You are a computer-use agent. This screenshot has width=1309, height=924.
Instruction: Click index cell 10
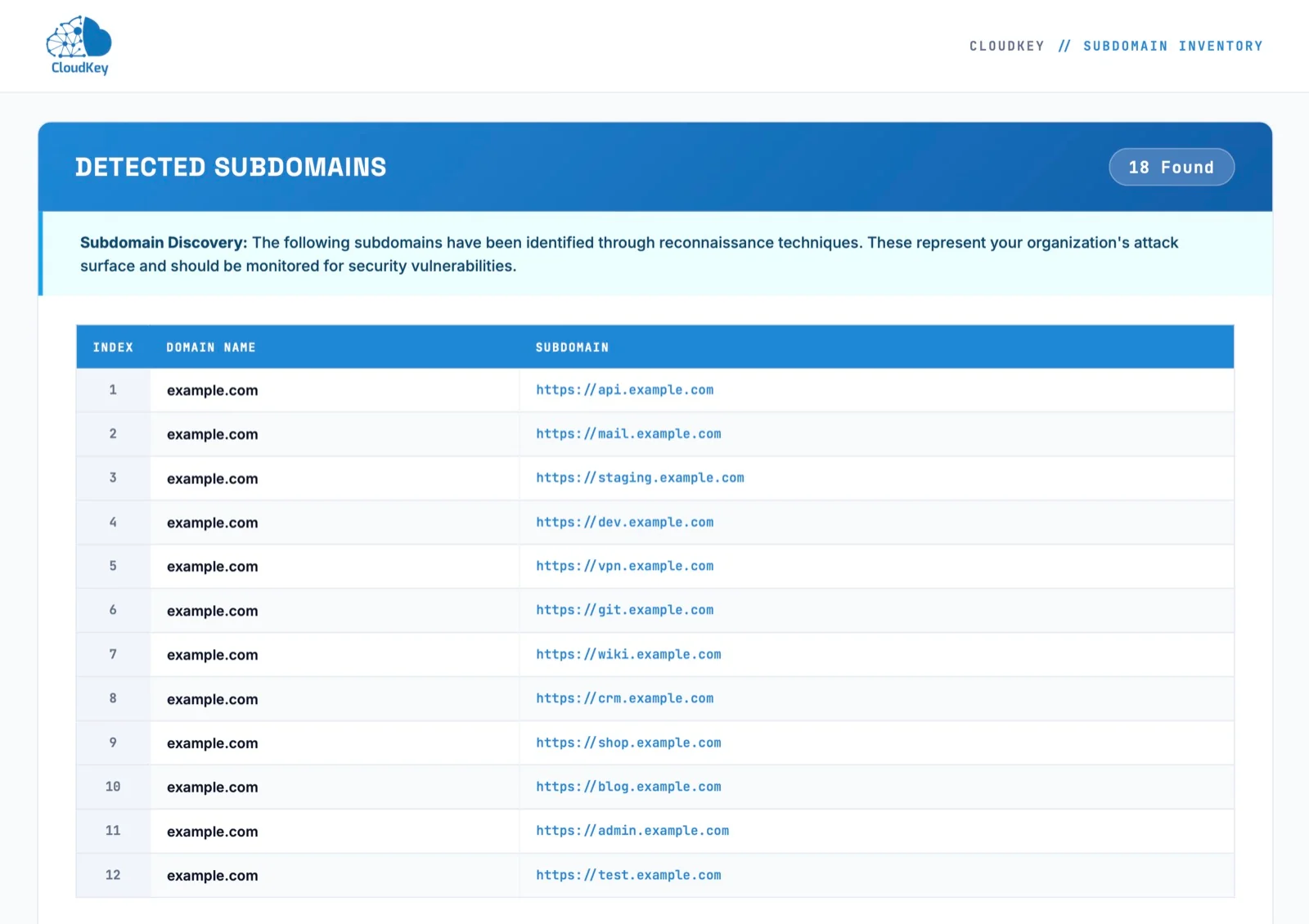[113, 787]
